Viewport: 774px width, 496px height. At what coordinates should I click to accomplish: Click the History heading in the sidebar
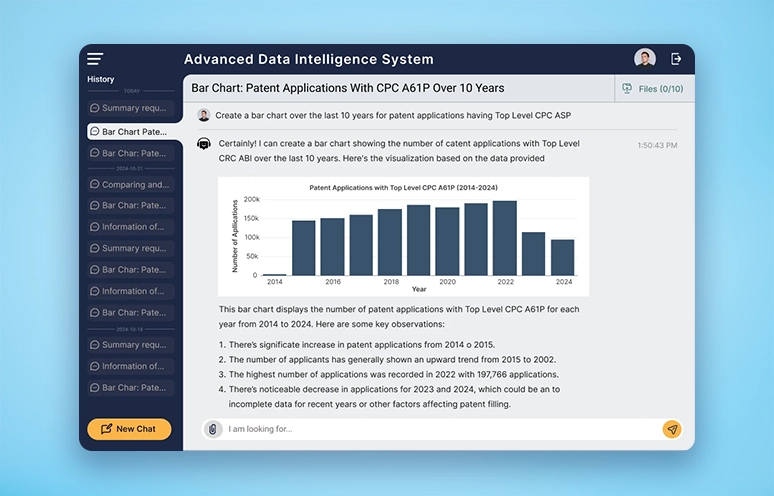[x=101, y=79]
